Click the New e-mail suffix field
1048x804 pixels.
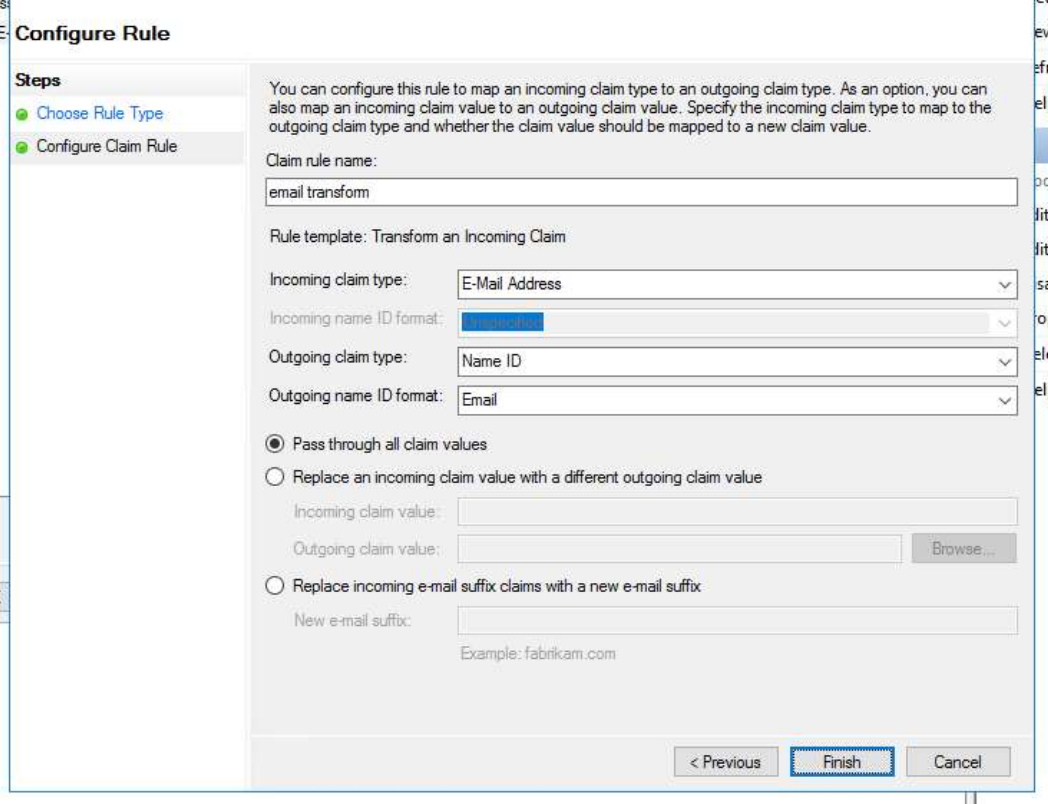[737, 621]
